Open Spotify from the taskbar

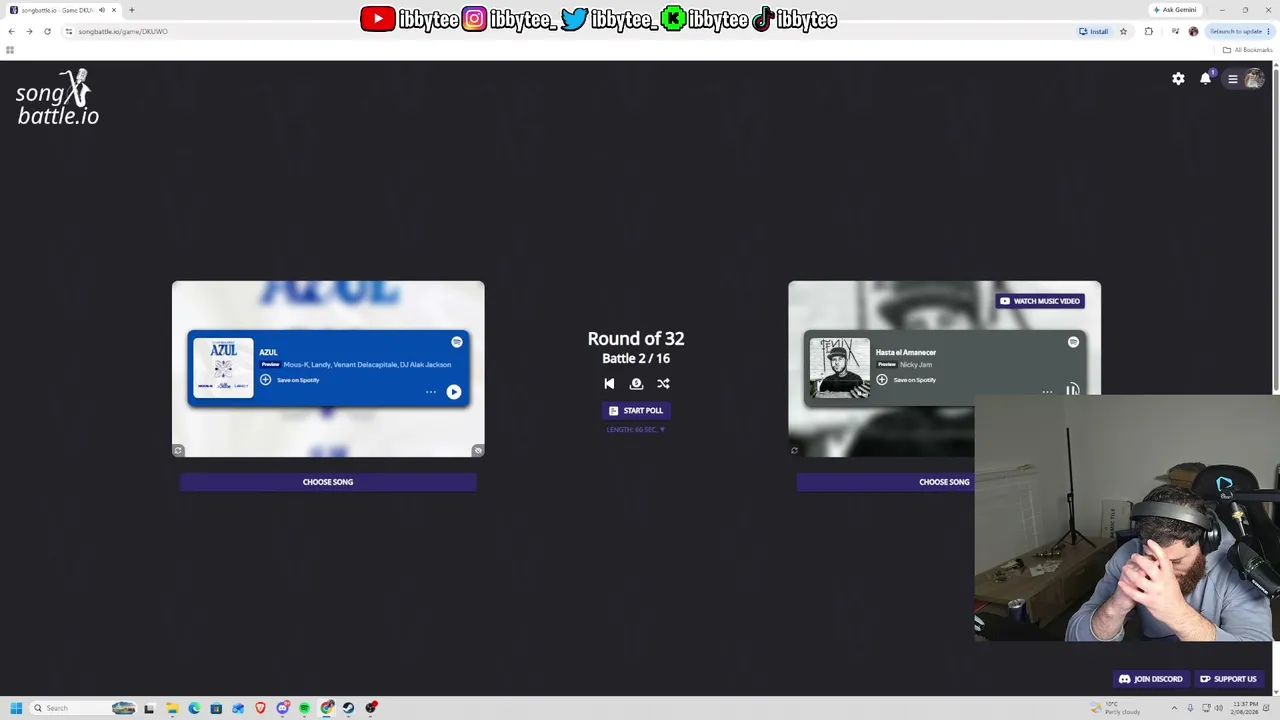(x=304, y=708)
